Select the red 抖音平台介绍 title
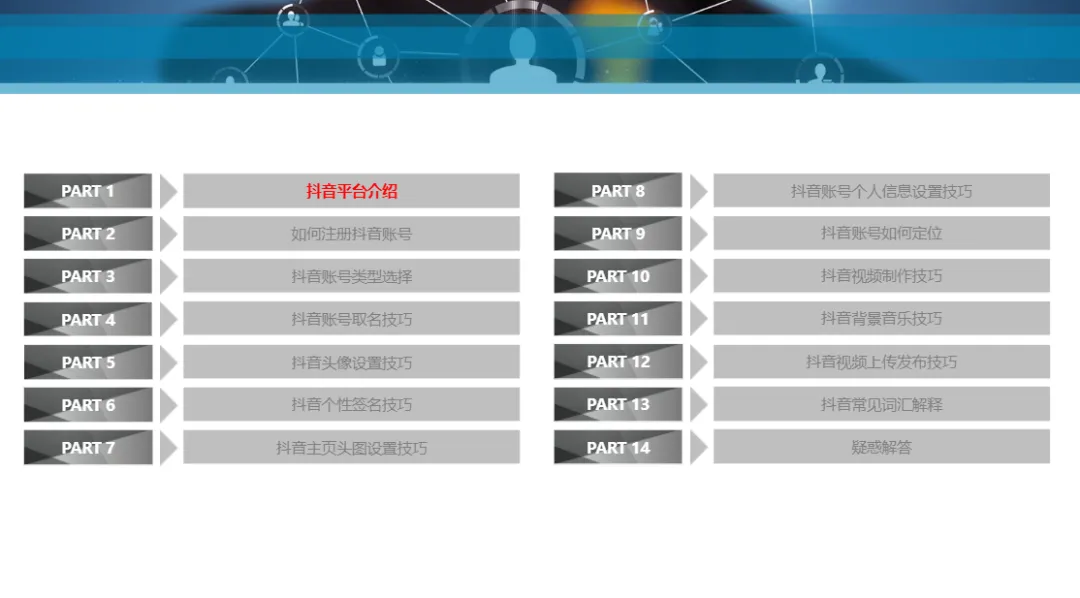This screenshot has width=1080, height=598. coord(351,191)
